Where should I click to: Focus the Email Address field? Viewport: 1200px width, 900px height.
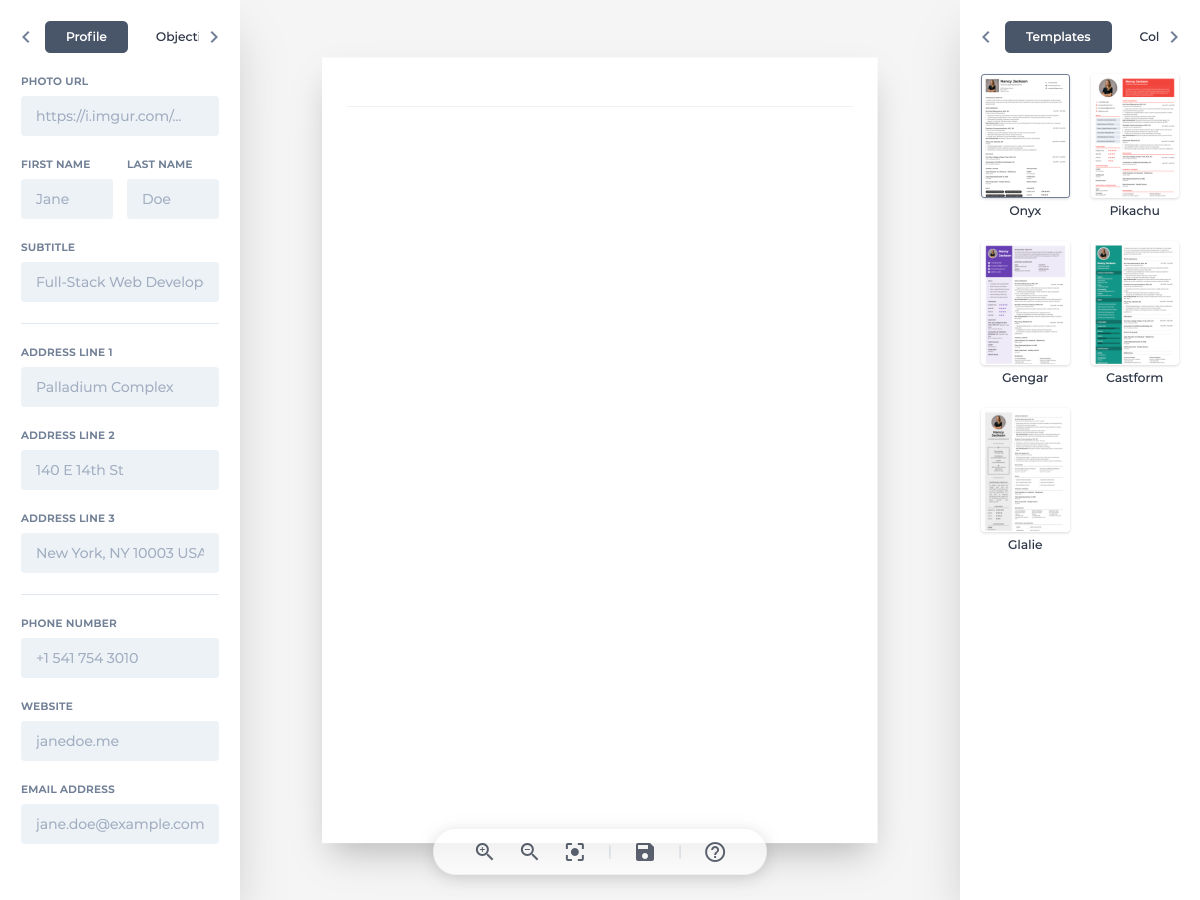120,824
